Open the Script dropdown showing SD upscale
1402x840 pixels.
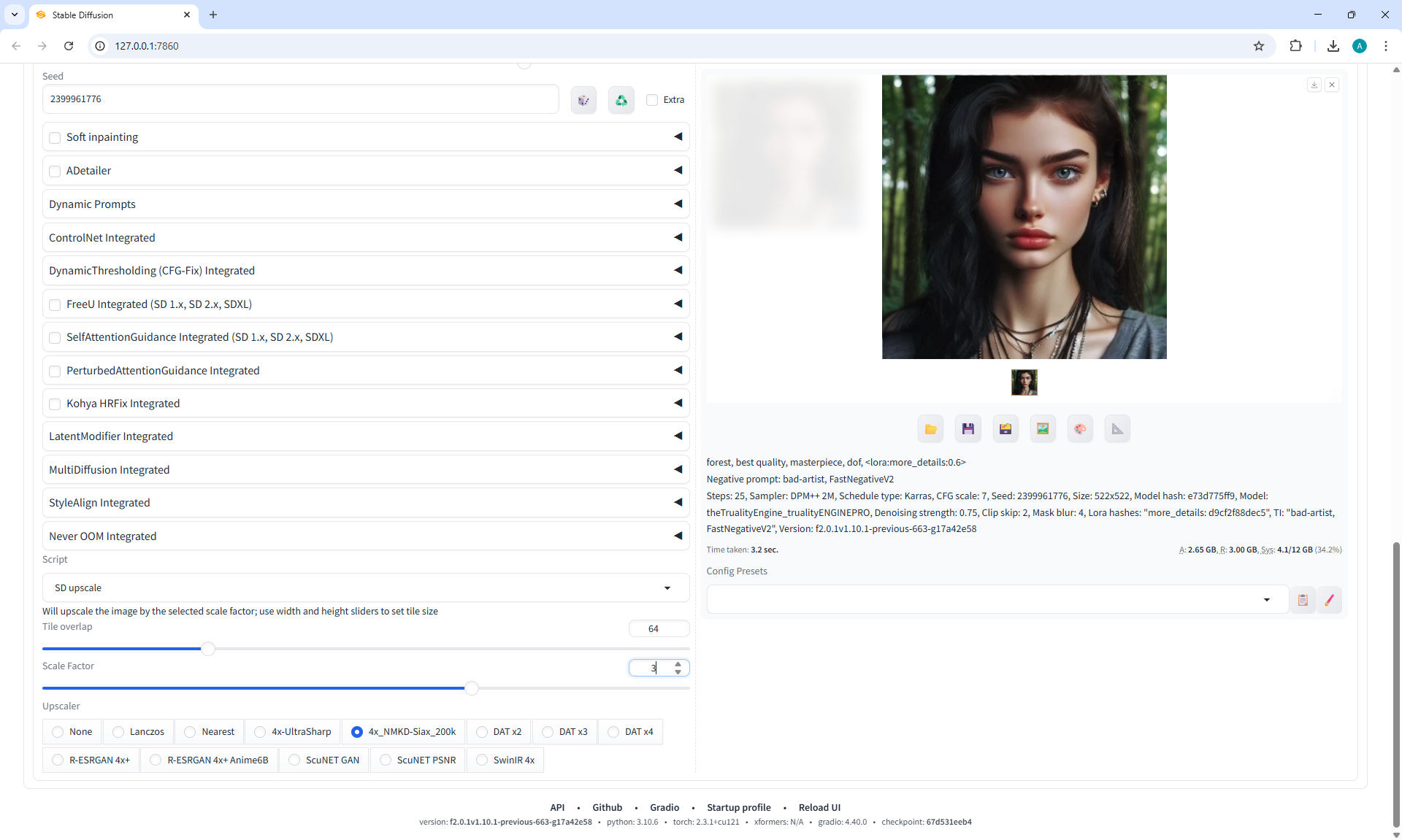pos(365,587)
